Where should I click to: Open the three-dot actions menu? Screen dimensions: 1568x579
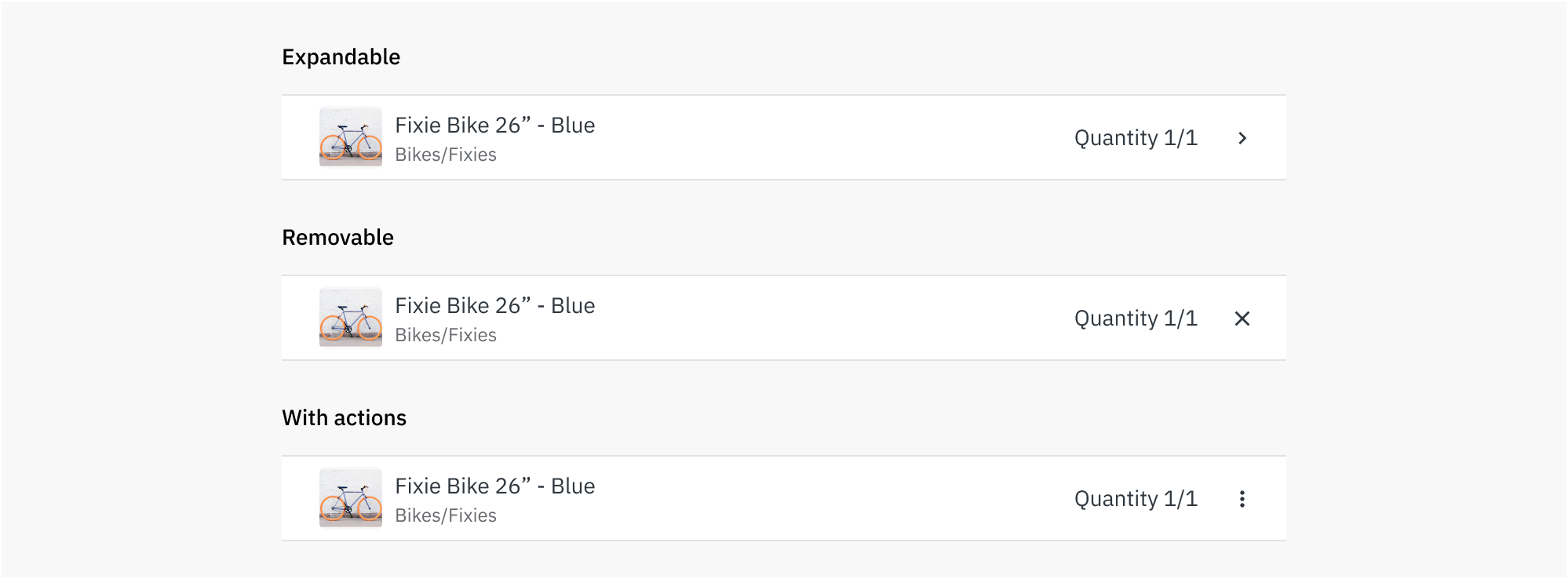point(1242,499)
